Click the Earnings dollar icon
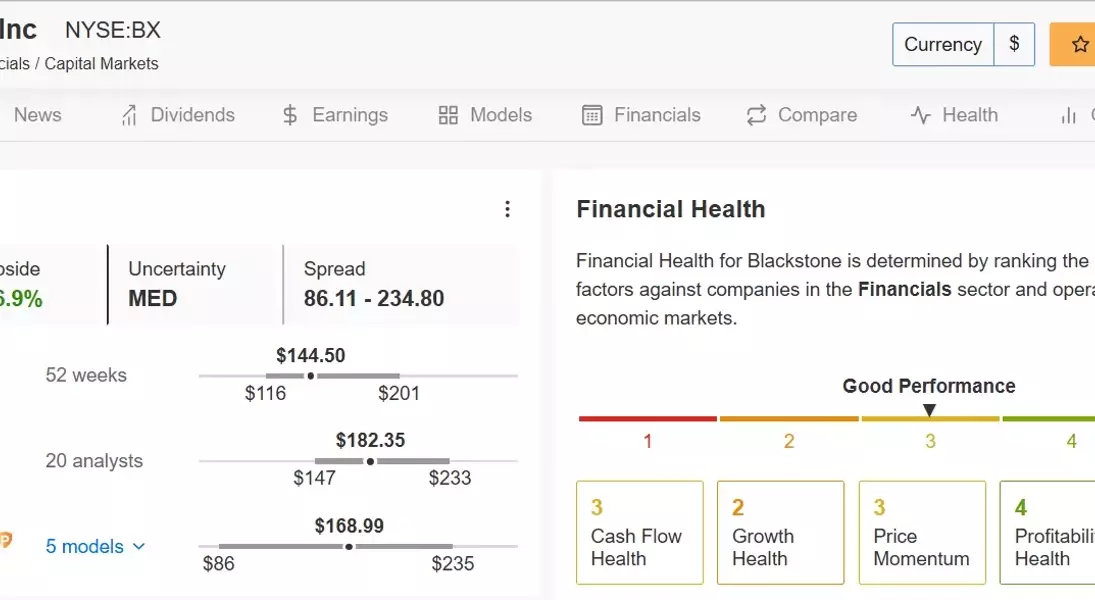Screen dimensions: 1095x600 click(290, 115)
